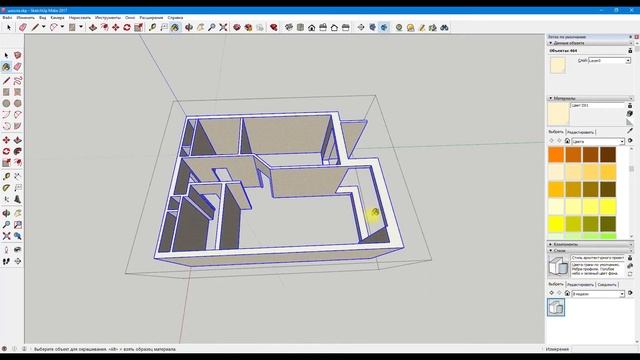
Task: Select the Section Plane tool
Action: 18,261
